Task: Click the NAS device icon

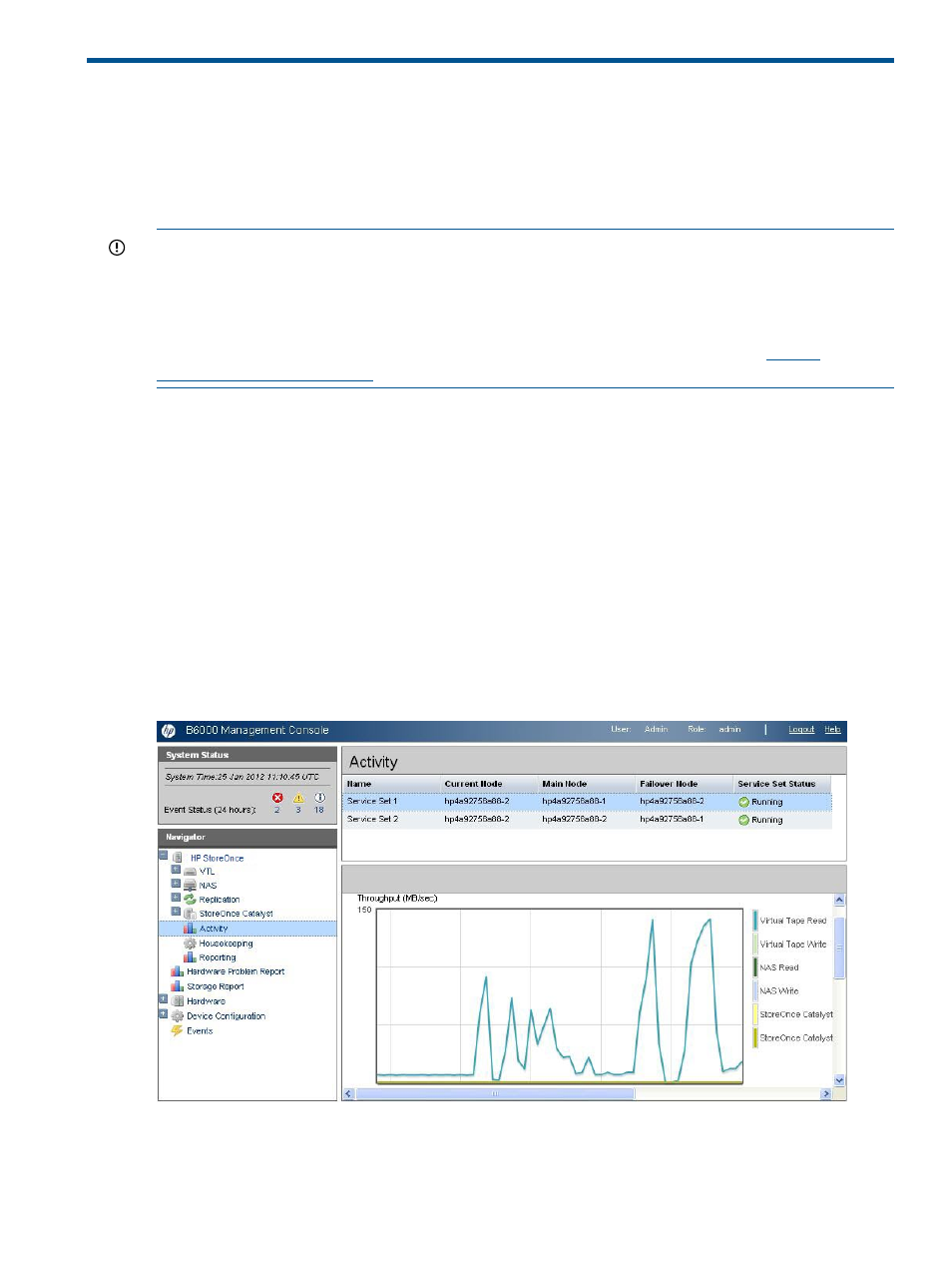Action: pos(190,886)
